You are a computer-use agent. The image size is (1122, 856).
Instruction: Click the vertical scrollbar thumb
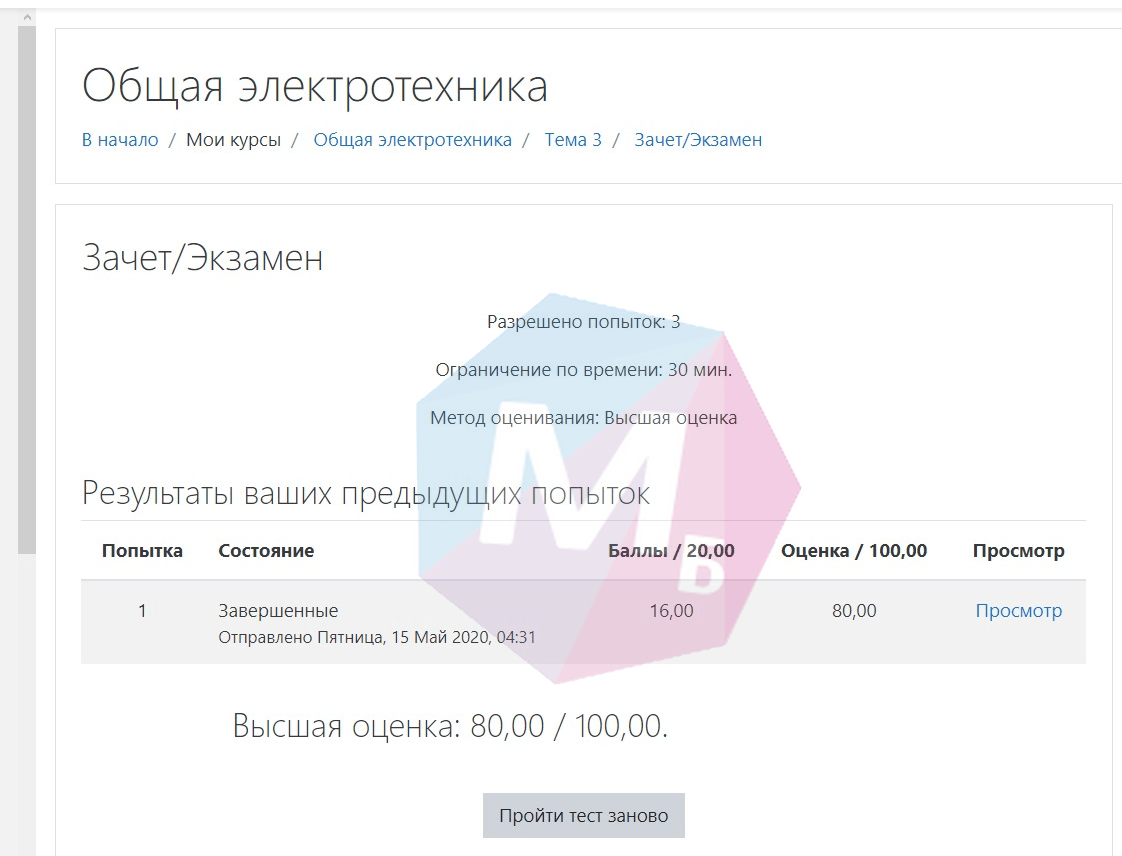27,290
